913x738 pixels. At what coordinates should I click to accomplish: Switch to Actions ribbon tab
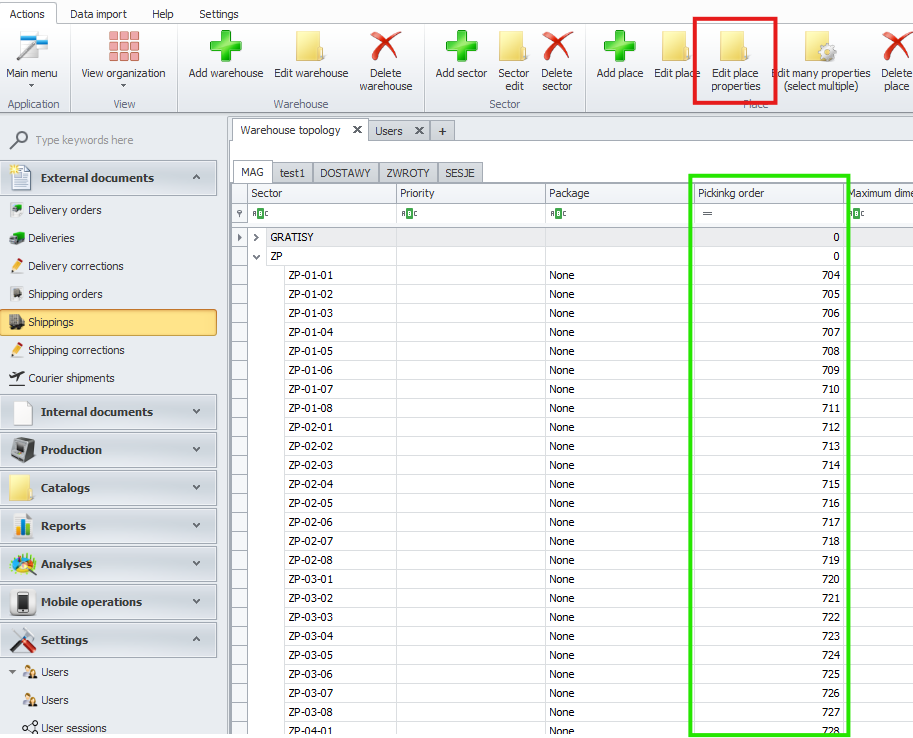click(27, 13)
